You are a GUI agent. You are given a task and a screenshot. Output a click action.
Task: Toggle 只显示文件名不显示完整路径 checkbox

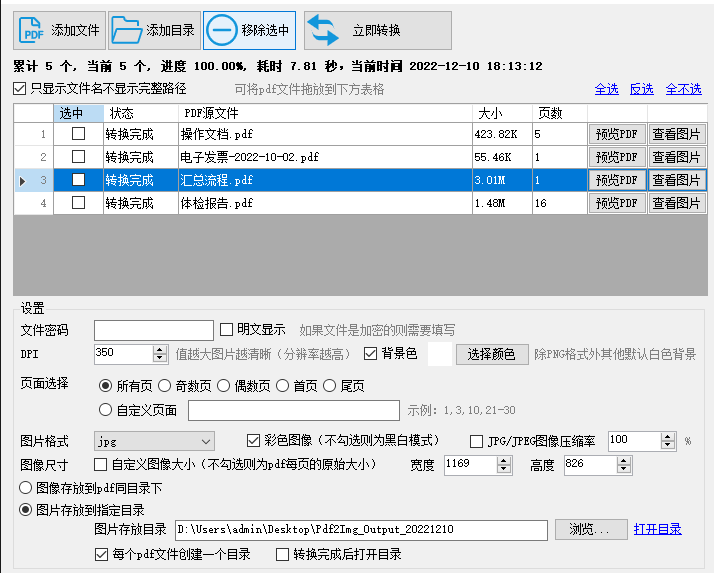(x=20, y=89)
